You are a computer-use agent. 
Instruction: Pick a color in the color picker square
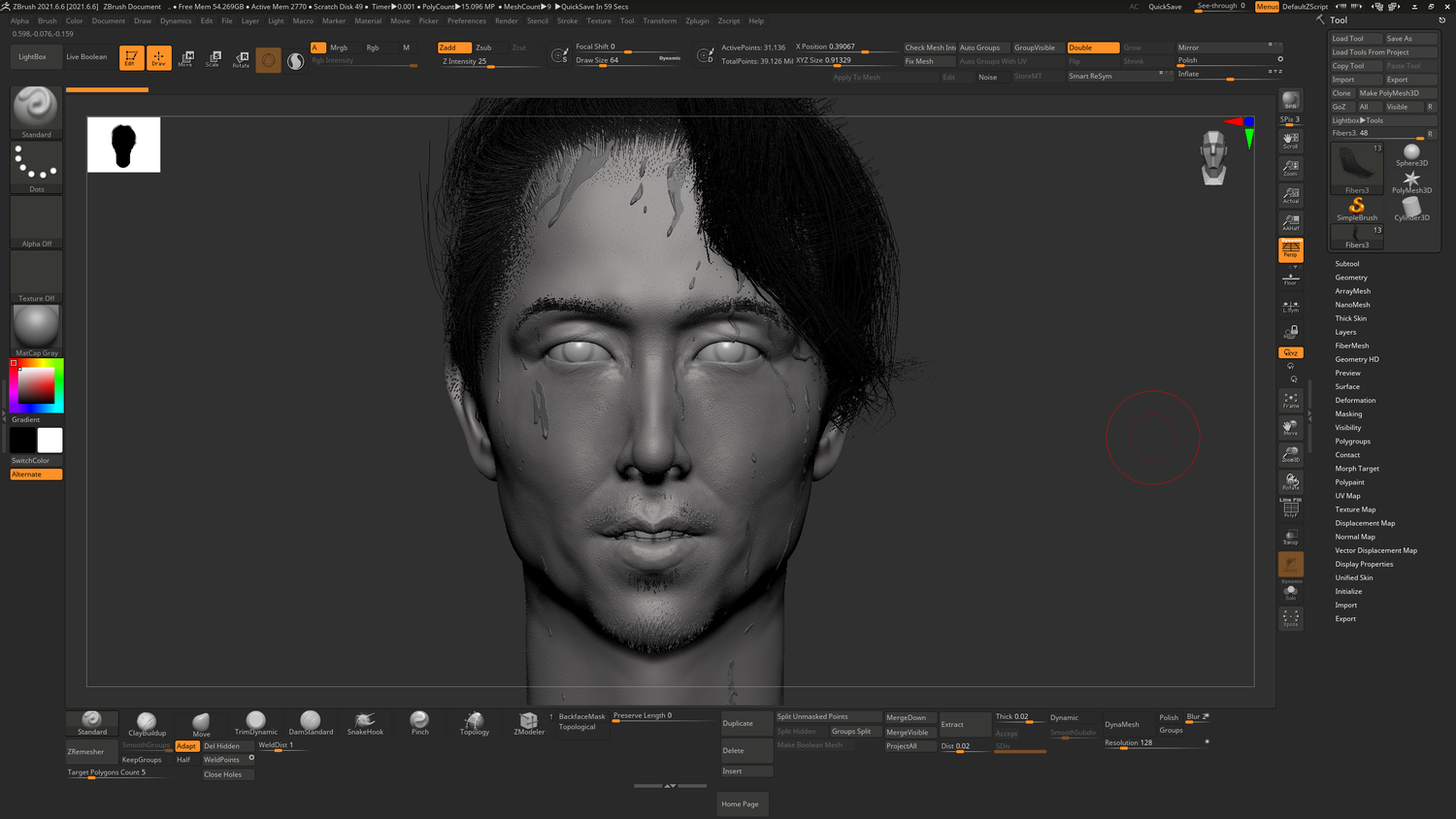[x=37, y=385]
